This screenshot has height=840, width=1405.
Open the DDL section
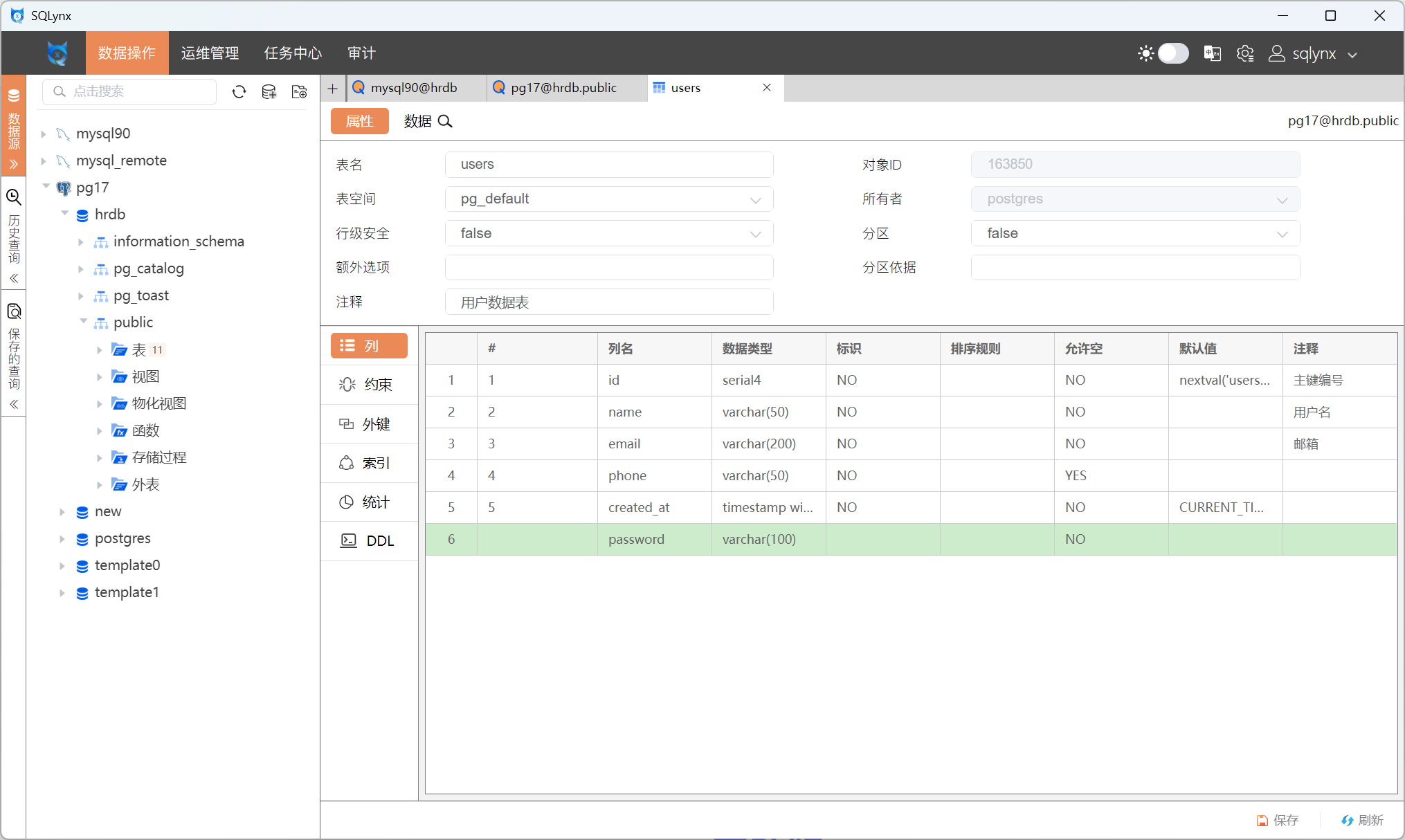pyautogui.click(x=368, y=540)
